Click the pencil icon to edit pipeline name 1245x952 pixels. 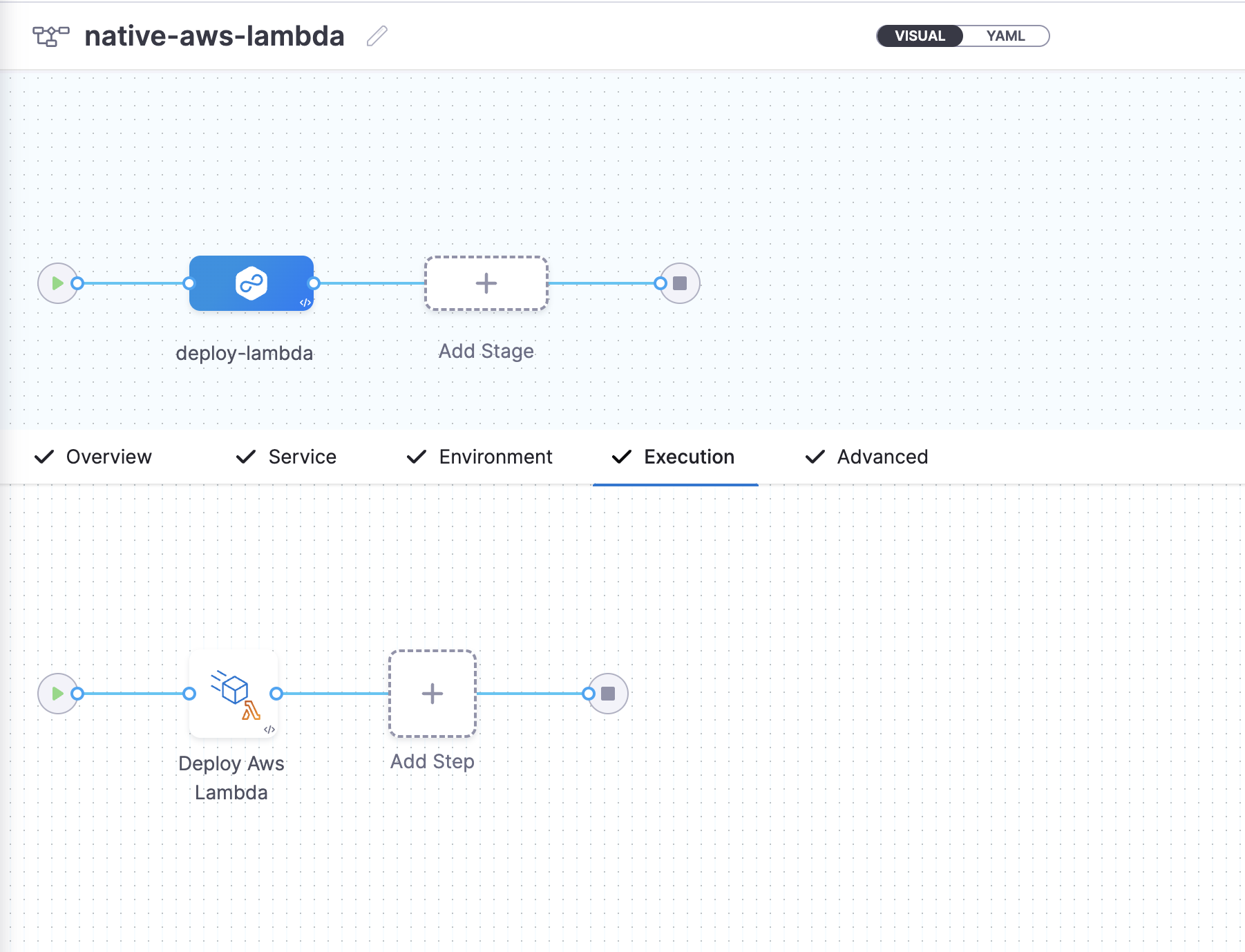click(x=377, y=36)
